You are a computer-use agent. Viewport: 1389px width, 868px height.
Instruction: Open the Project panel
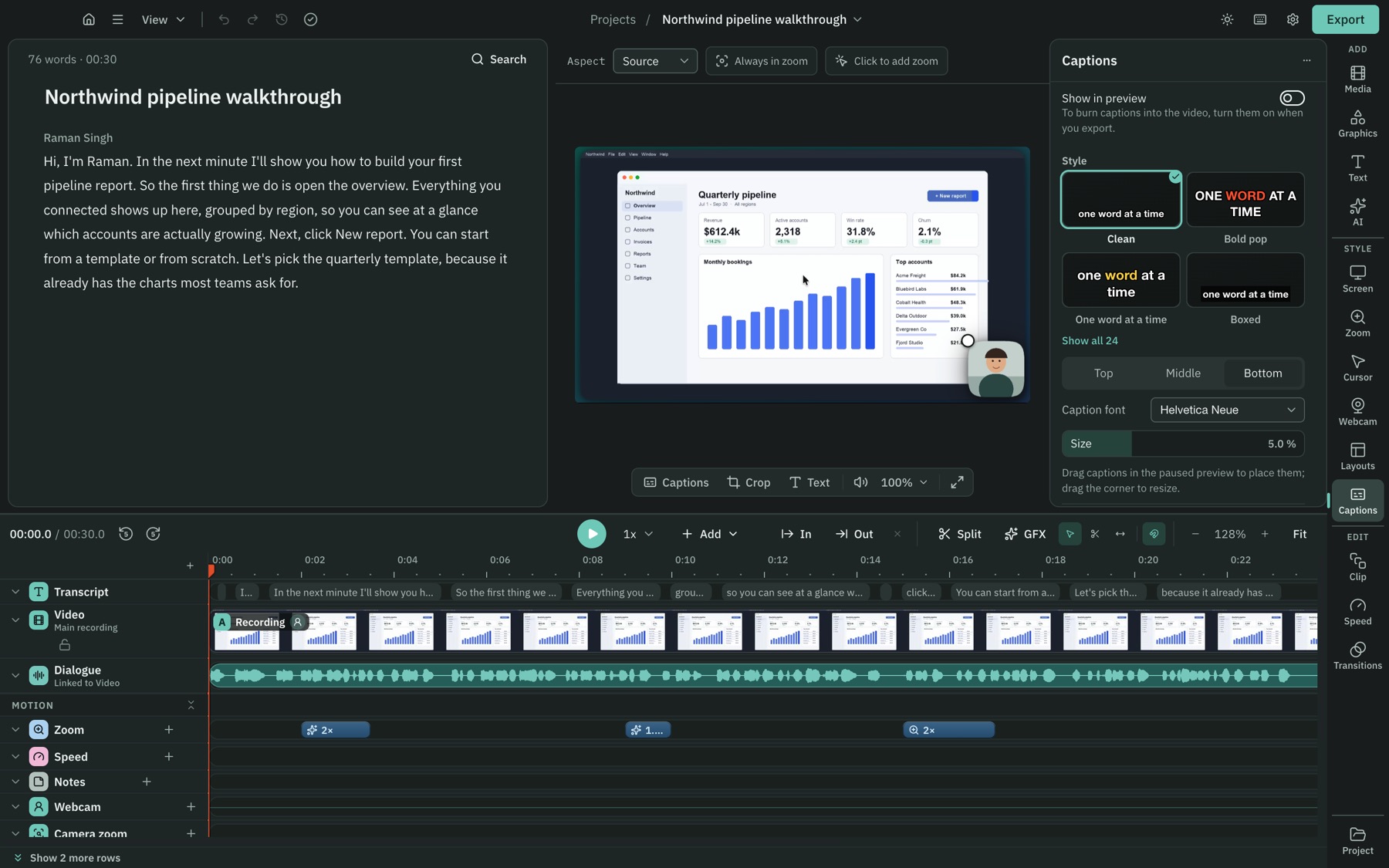click(x=1357, y=840)
